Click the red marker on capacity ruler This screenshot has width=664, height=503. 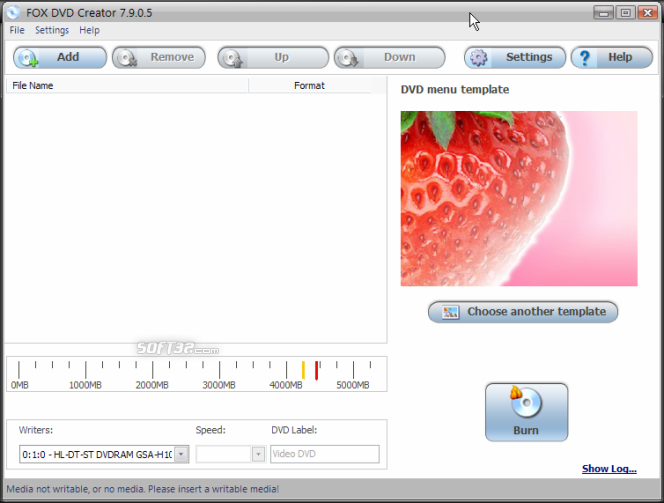click(x=316, y=370)
